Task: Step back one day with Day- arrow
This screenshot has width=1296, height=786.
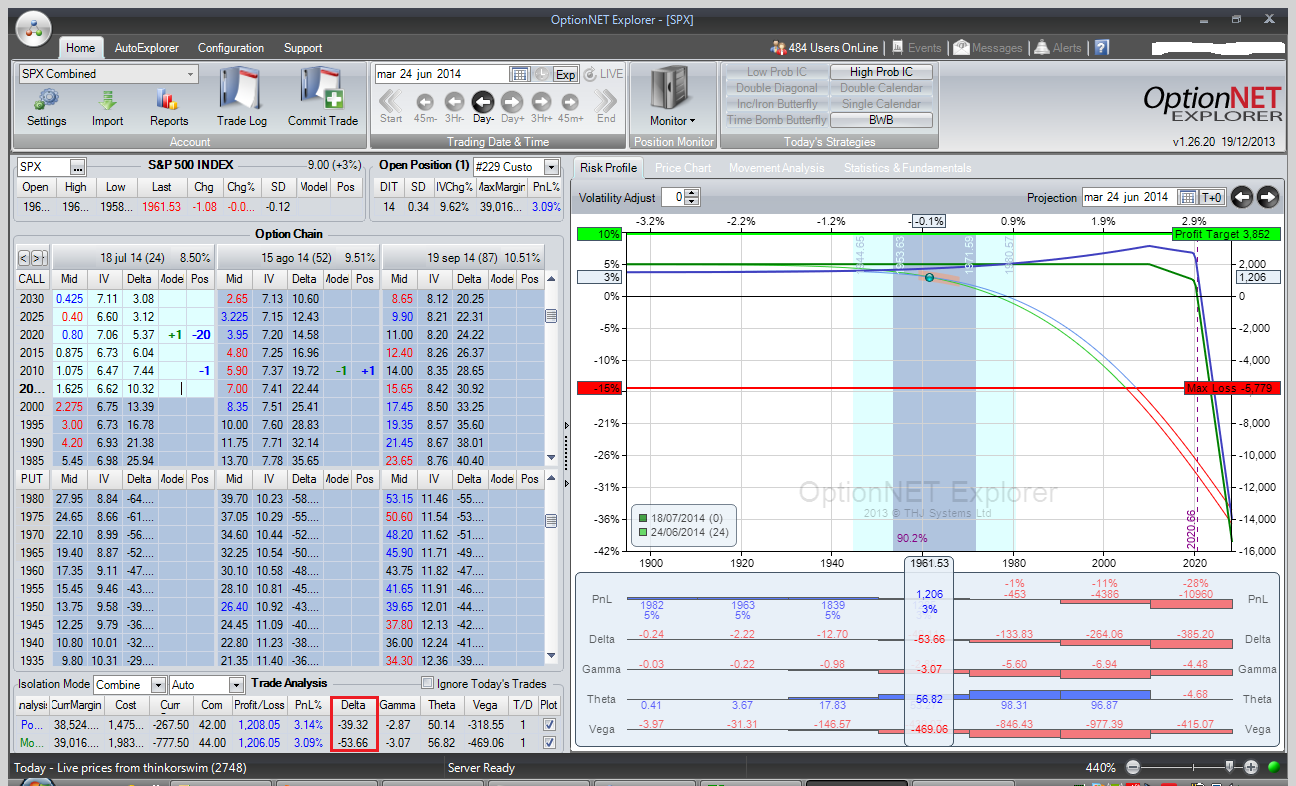Action: coord(483,102)
